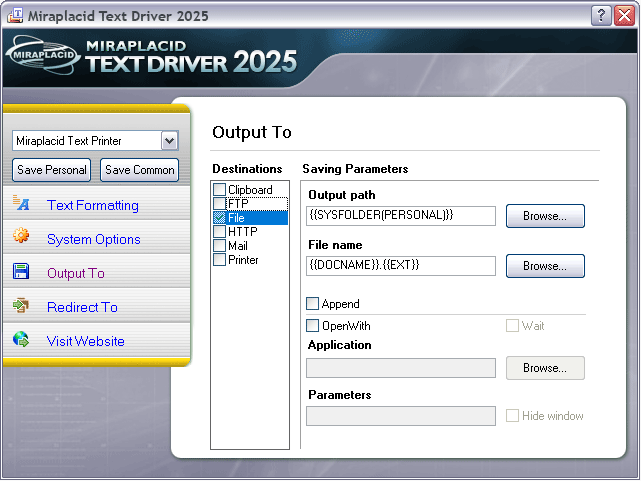Image resolution: width=641 pixels, height=481 pixels.
Task: Toggle the Append checkbox
Action: [x=312, y=303]
